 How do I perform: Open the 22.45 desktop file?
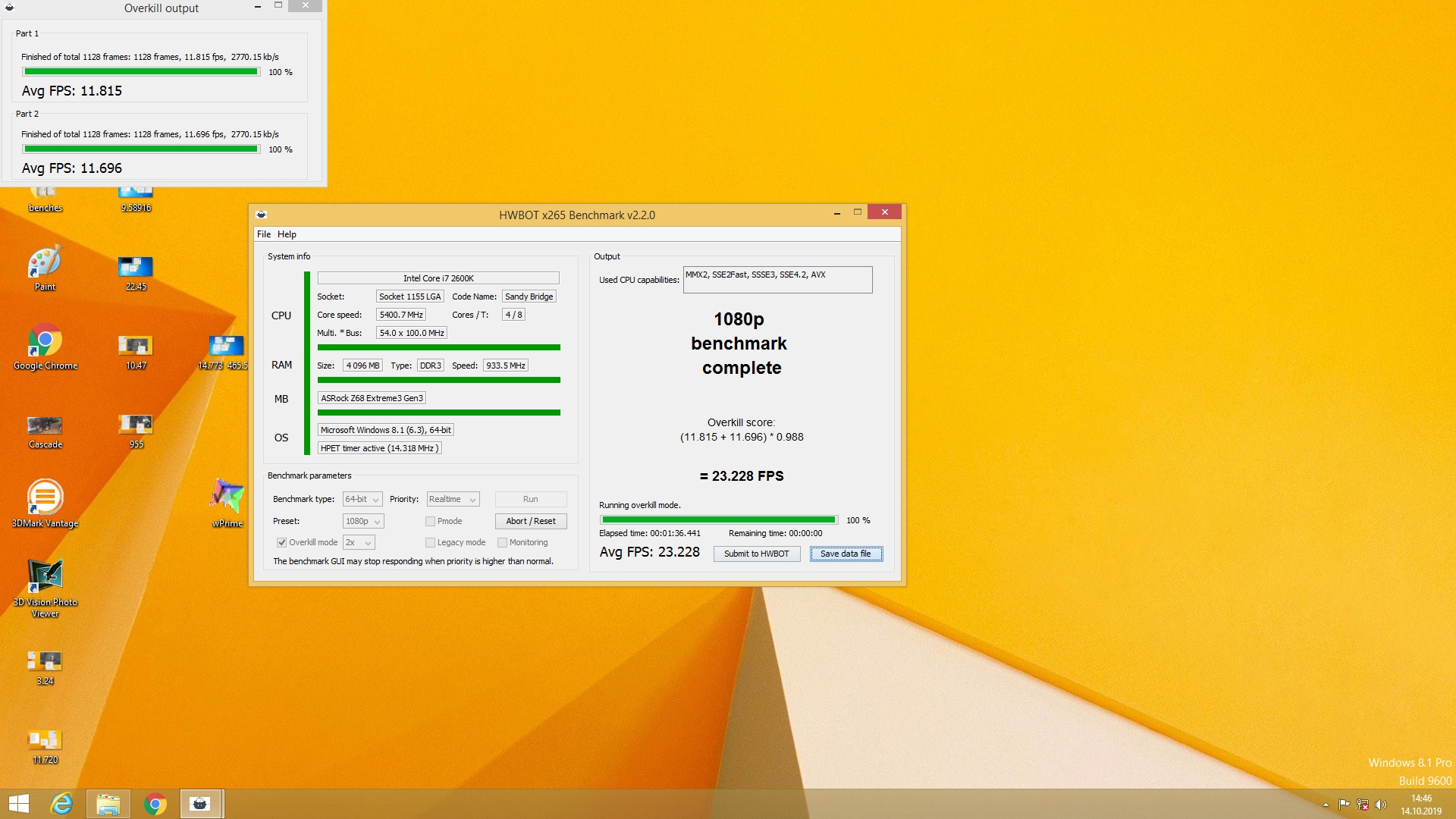136,274
